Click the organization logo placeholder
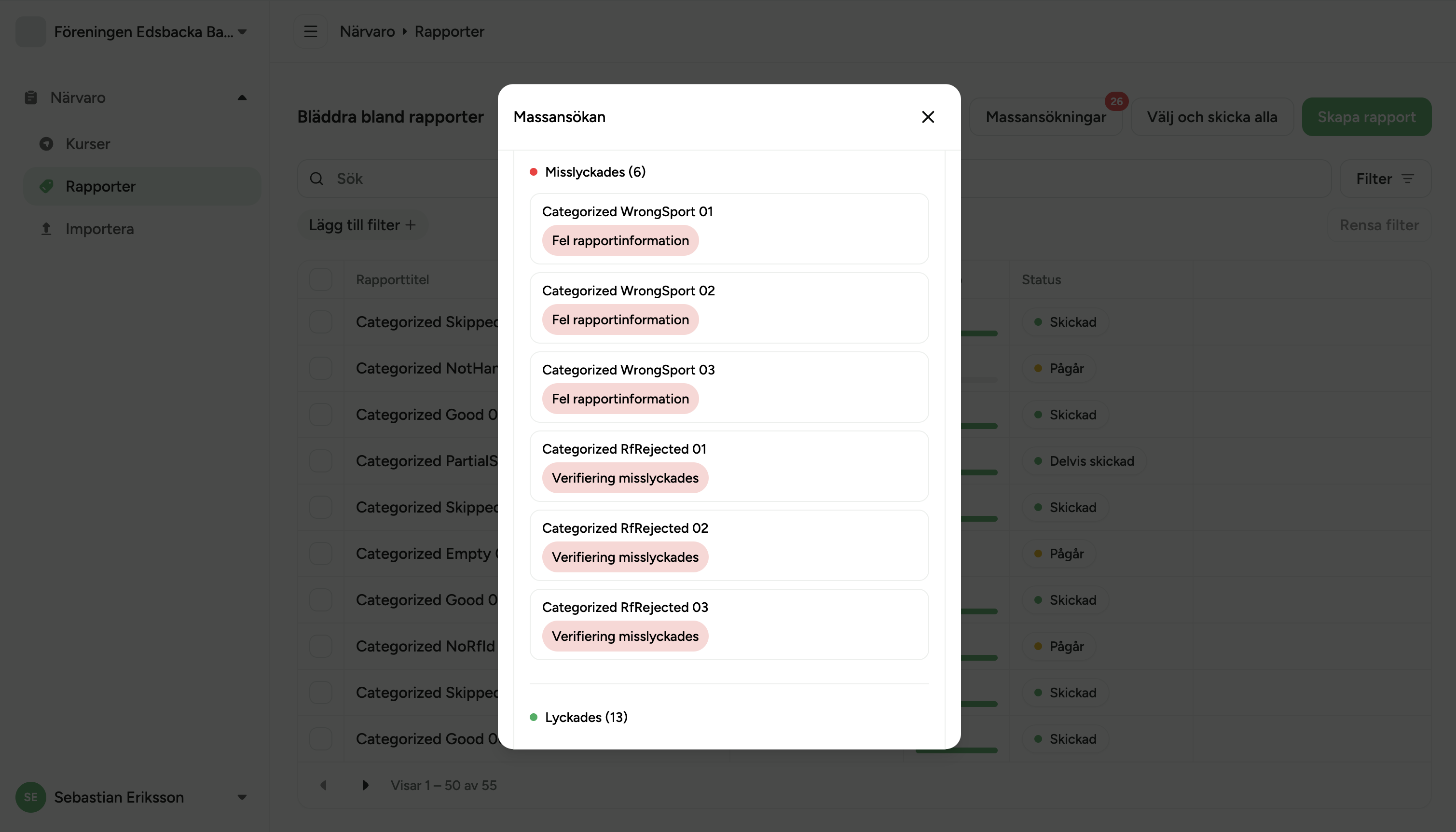Screen dimensions: 1456x832 point(31,31)
